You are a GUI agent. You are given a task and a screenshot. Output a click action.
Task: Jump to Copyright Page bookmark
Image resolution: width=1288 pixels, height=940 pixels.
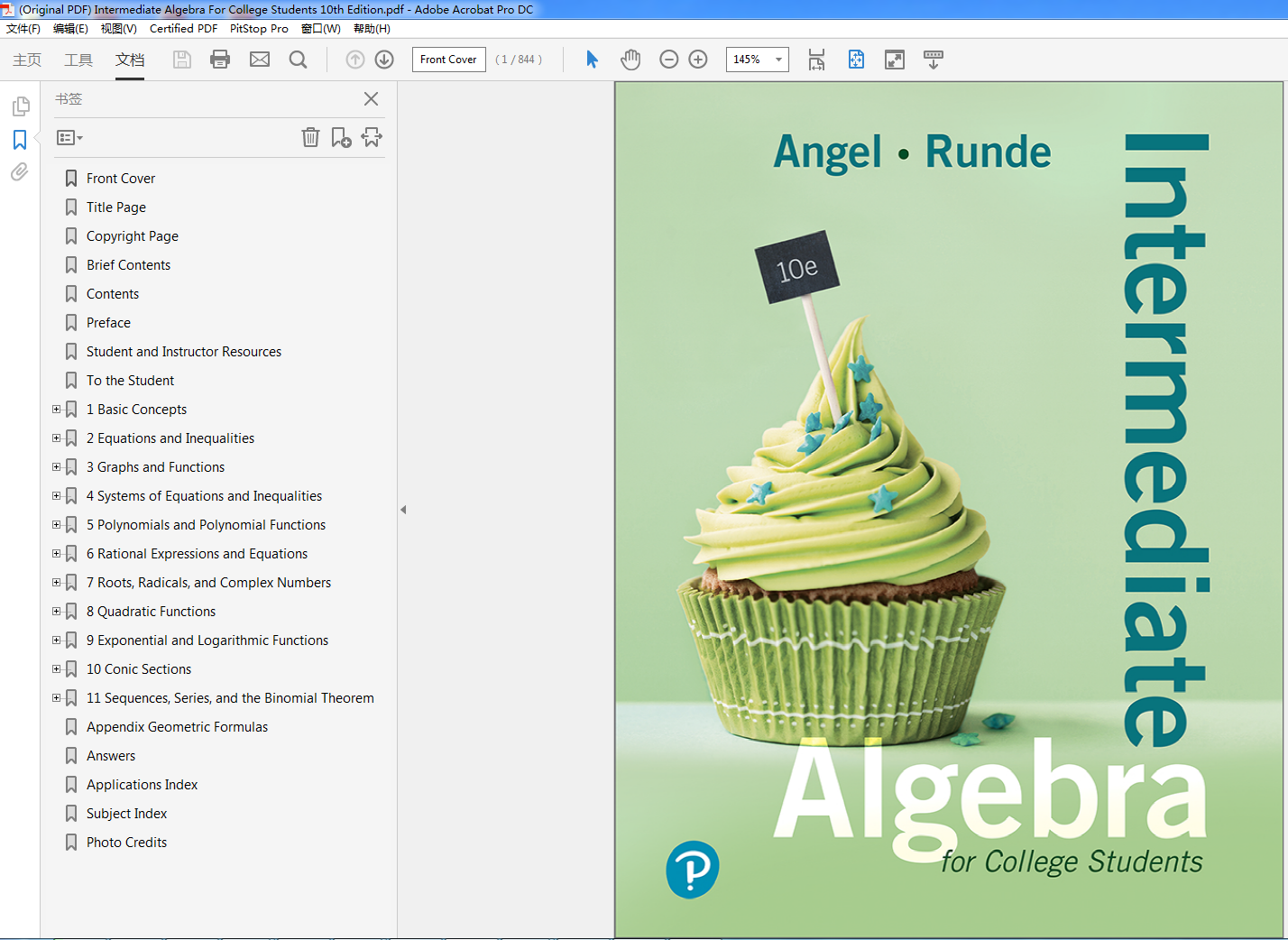pos(133,236)
